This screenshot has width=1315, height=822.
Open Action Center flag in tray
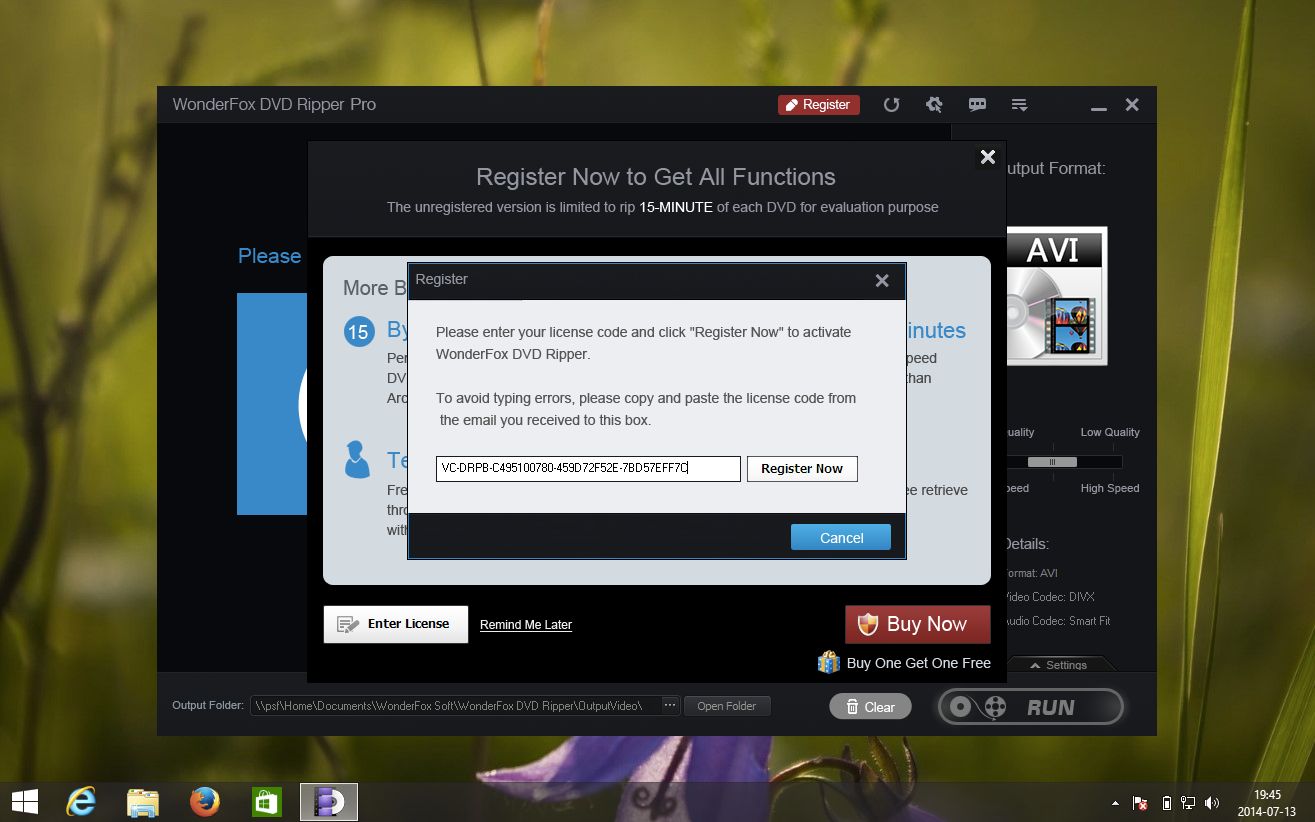[x=1140, y=803]
